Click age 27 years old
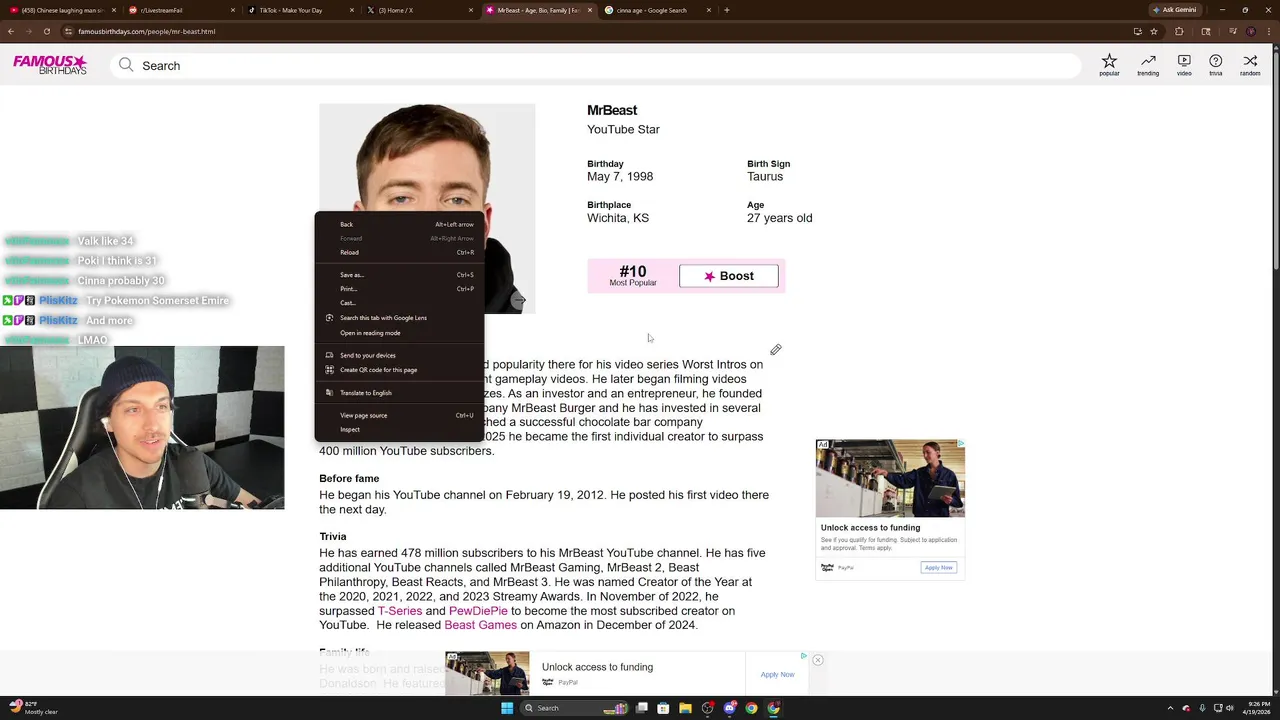 click(779, 218)
